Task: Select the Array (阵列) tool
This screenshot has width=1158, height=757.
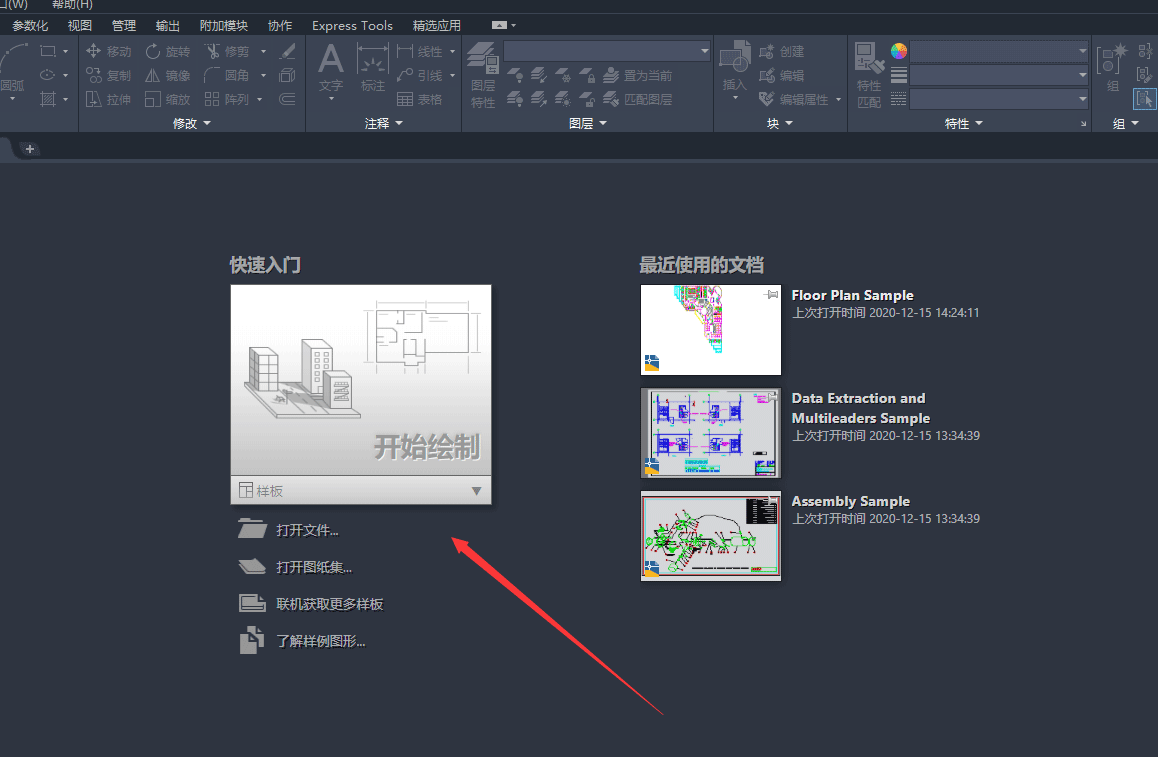Action: (x=227, y=99)
